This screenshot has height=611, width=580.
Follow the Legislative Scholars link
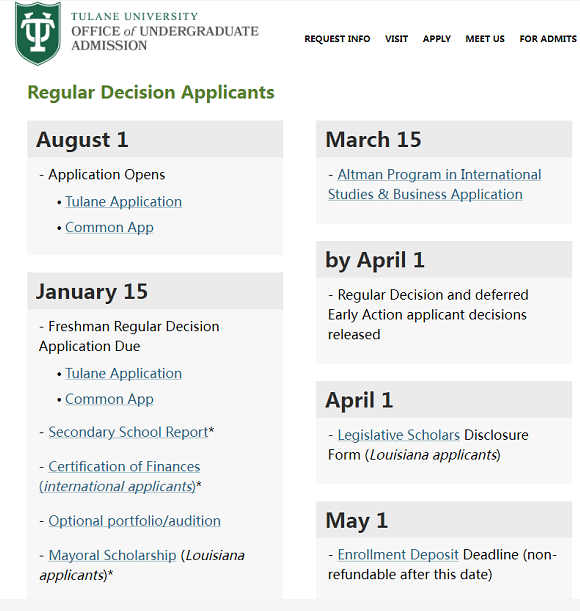[399, 435]
